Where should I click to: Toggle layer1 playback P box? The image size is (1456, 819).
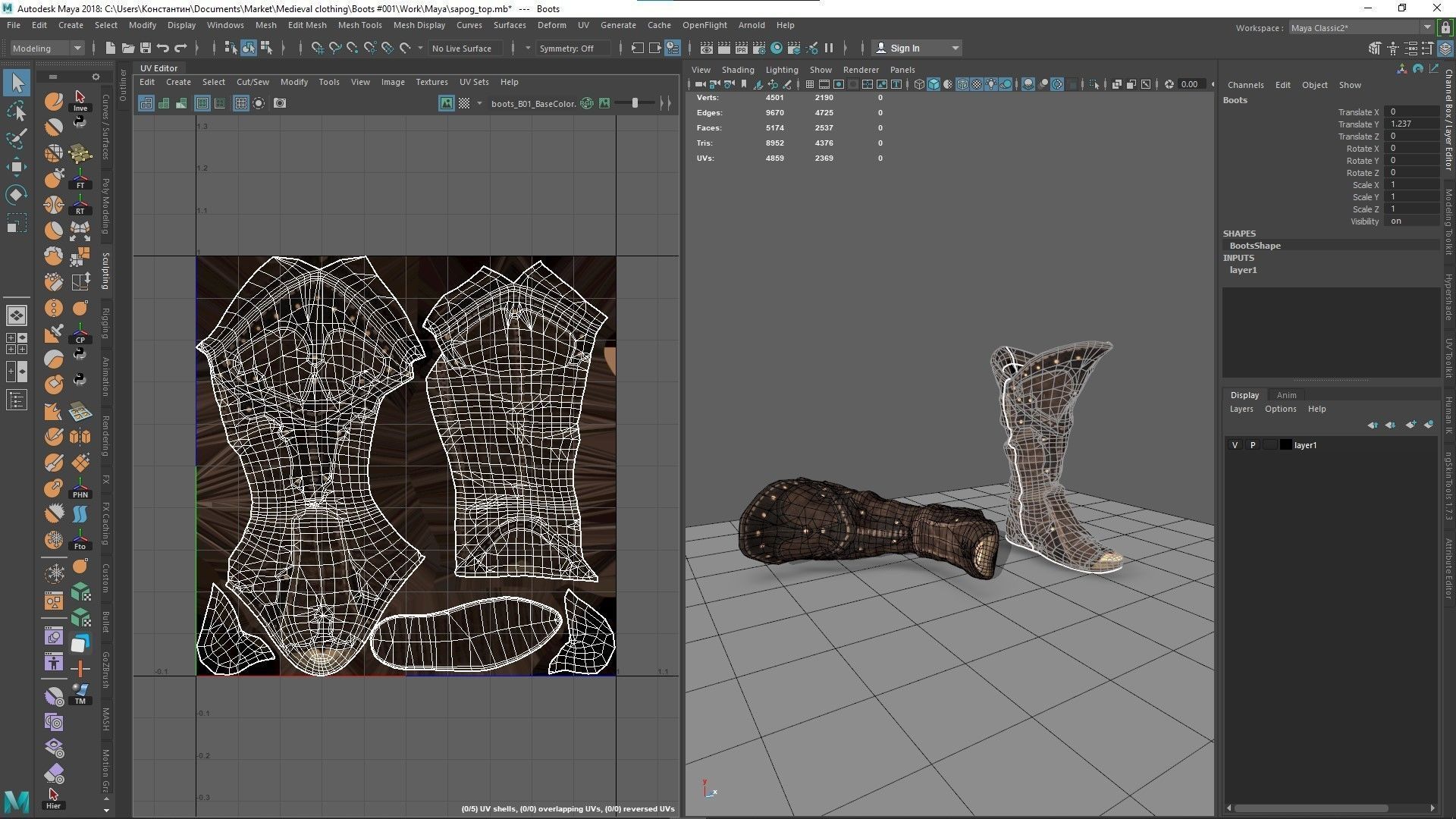pyautogui.click(x=1253, y=445)
